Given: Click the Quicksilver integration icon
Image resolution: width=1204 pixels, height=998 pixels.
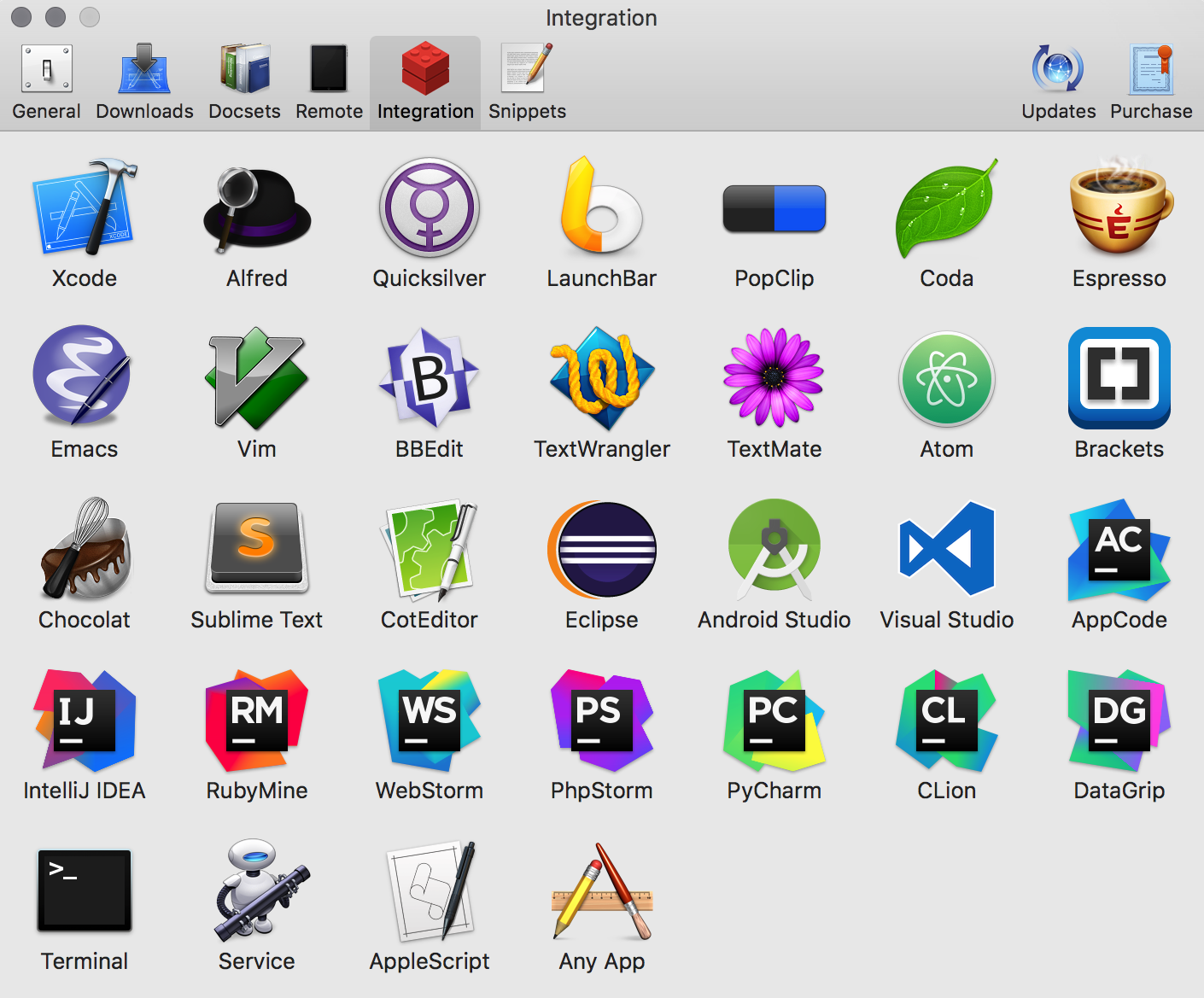Looking at the screenshot, I should click(430, 208).
